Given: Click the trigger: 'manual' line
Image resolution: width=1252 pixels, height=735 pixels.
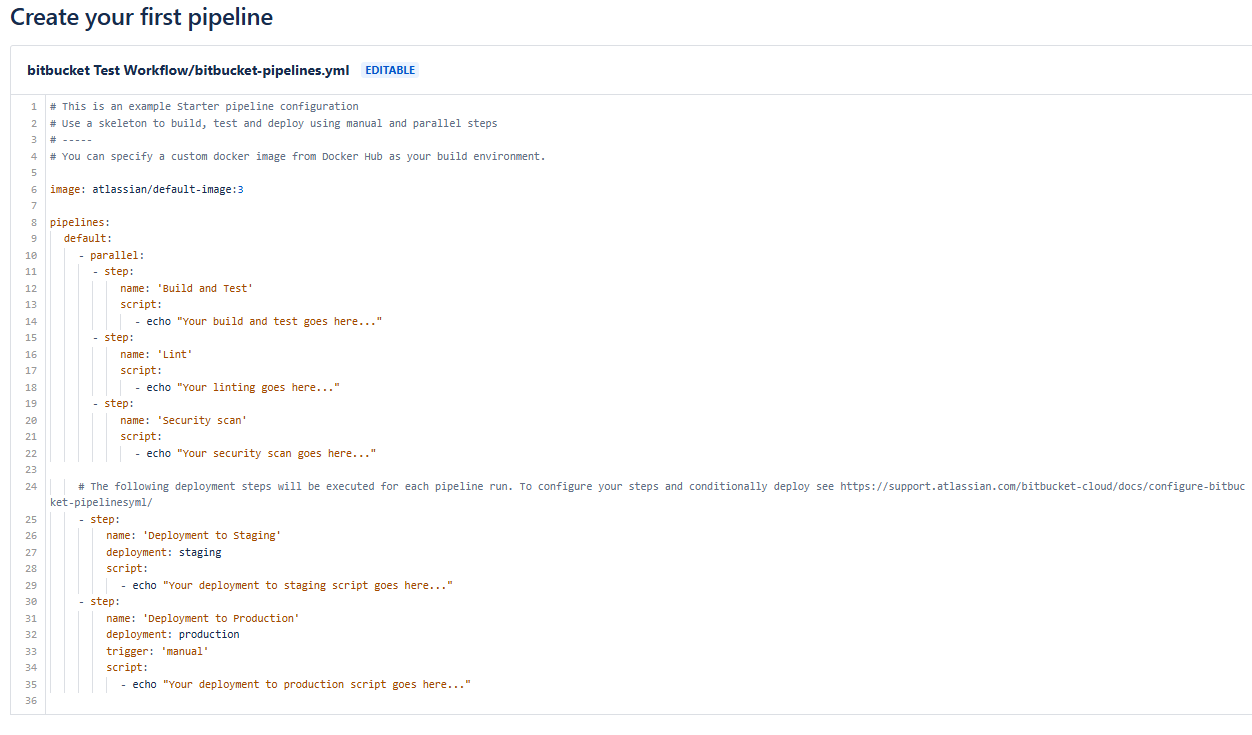Looking at the screenshot, I should (158, 651).
